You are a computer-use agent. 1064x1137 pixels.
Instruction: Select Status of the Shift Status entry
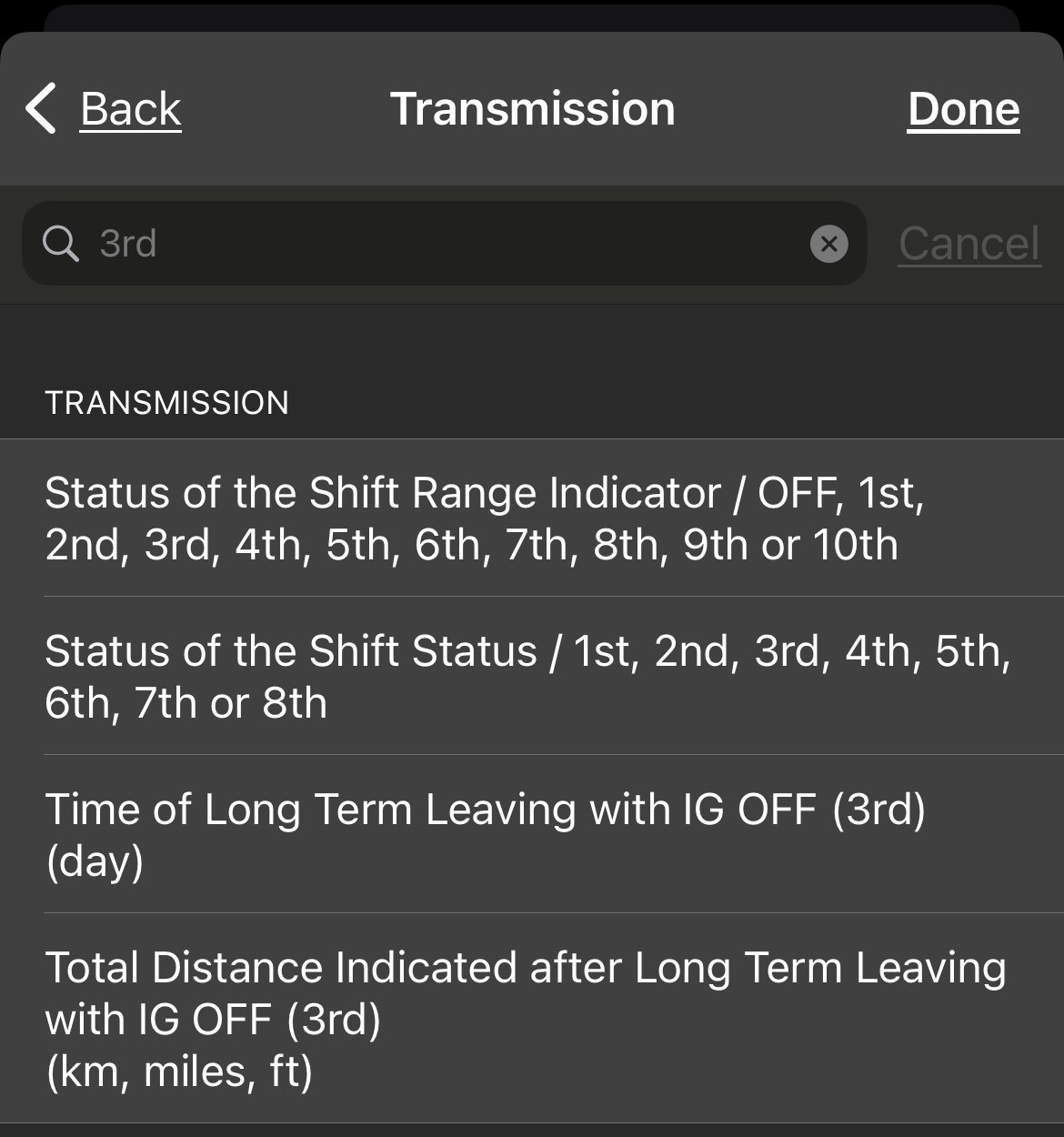532,676
